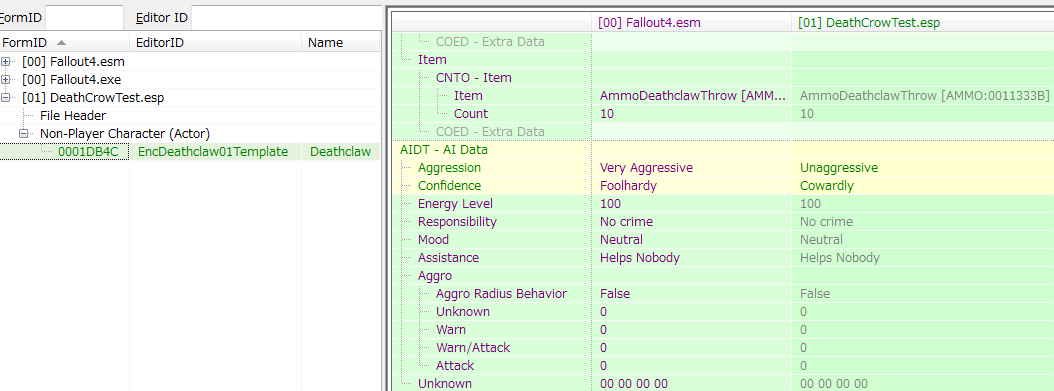Select the Warn/Attack row label
Screen dimensions: 1054x391
pos(473,348)
